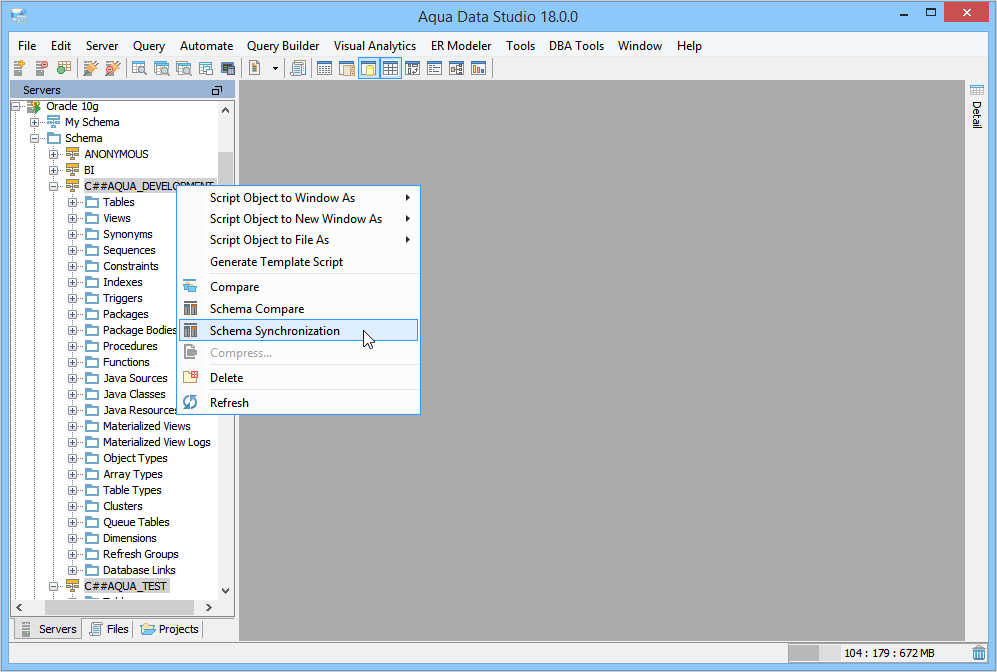Expand the ANONYMOUS schema node
The height and width of the screenshot is (672, 997).
pyautogui.click(x=54, y=154)
